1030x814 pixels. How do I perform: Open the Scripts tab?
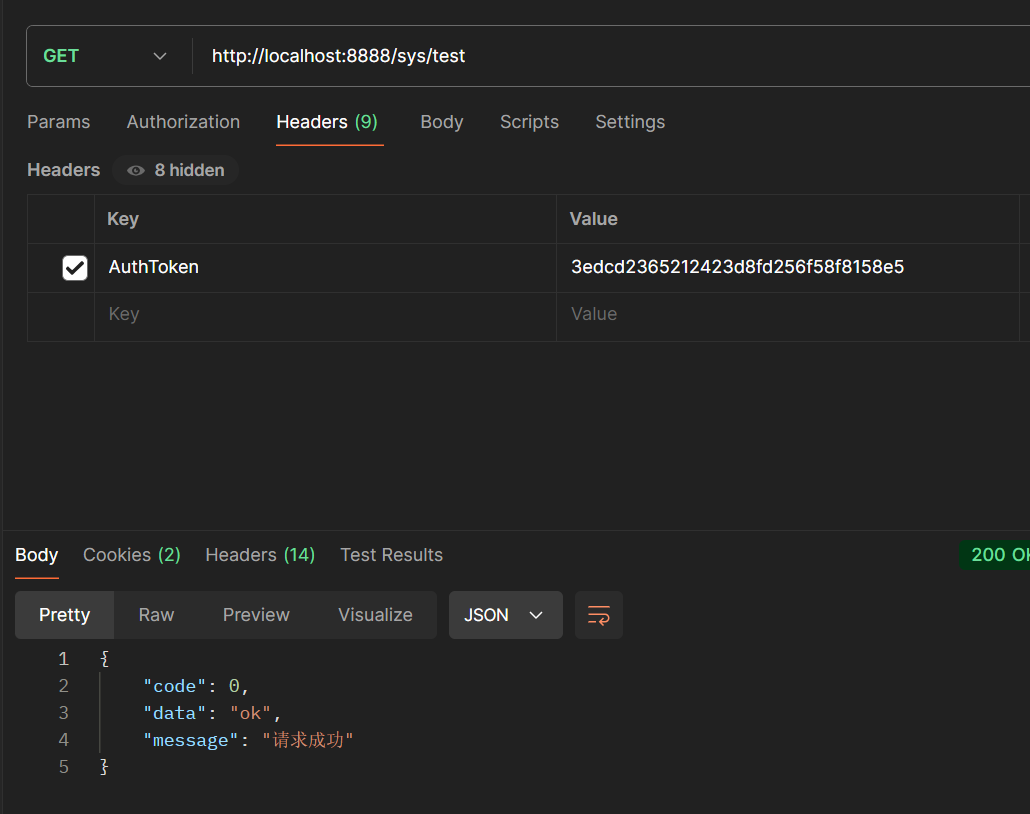tap(529, 122)
